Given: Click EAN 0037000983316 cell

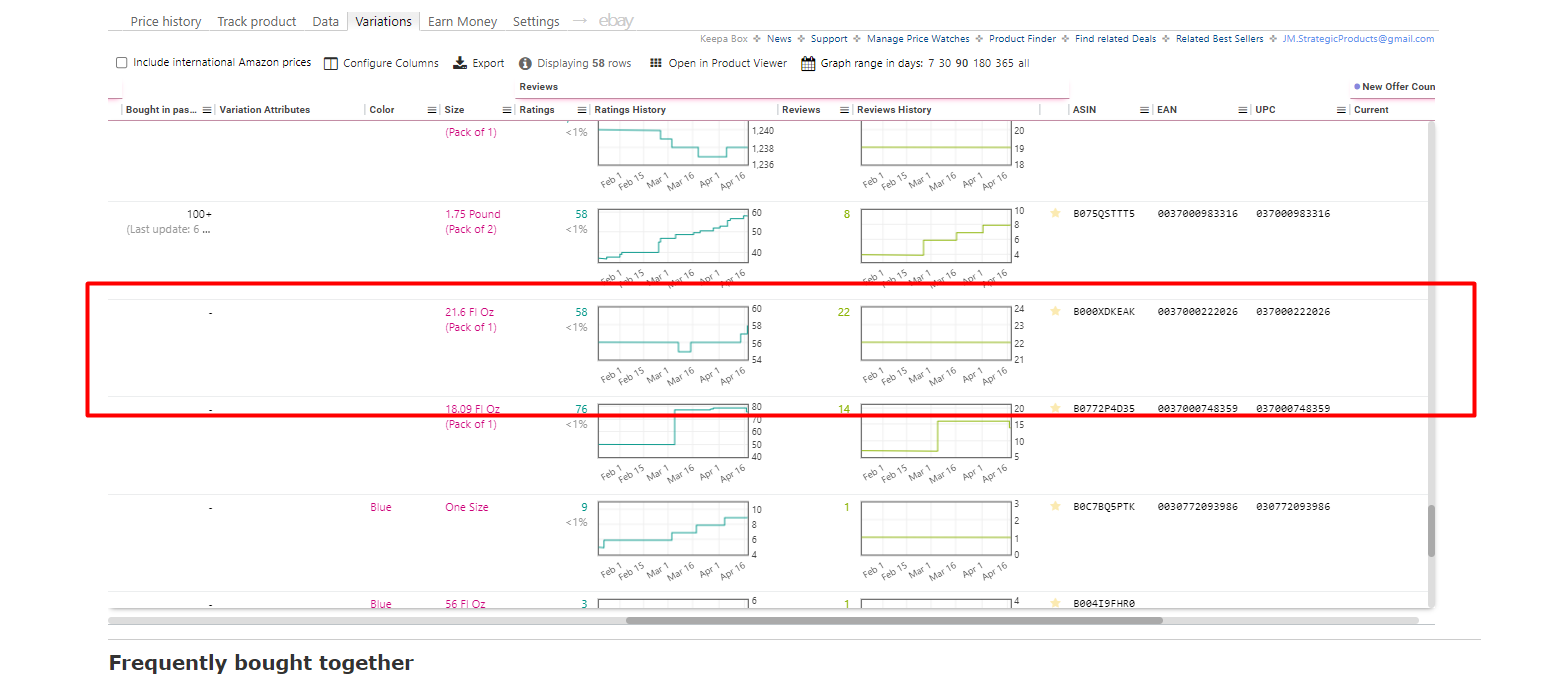Looking at the screenshot, I should 1198,214.
